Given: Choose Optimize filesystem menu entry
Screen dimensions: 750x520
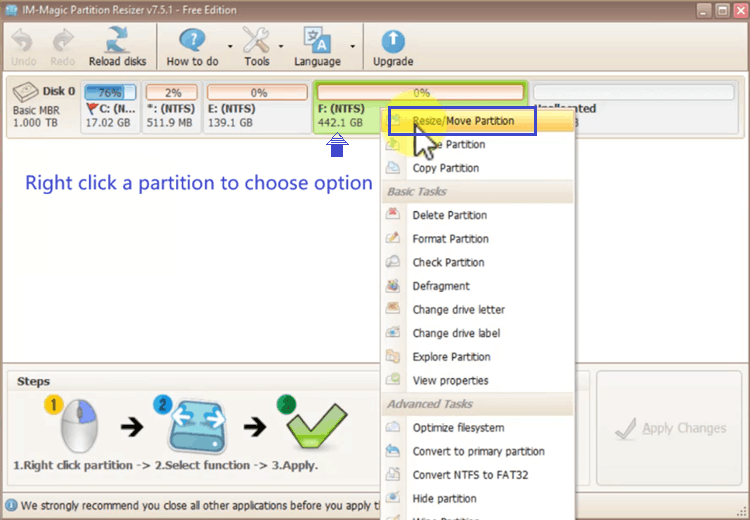Looking at the screenshot, I should [478, 428].
